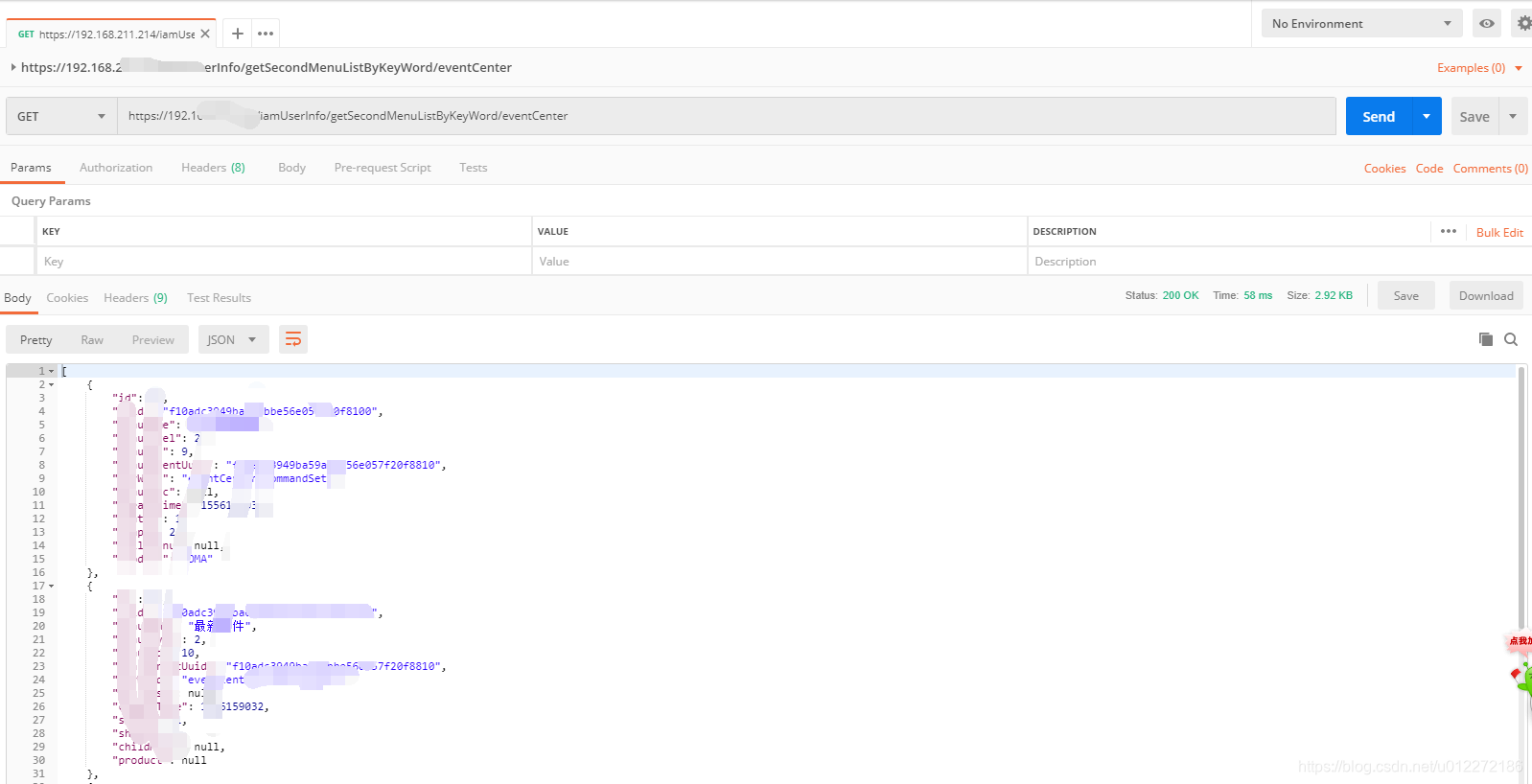The width and height of the screenshot is (1532, 784).
Task: Click the 58 ms response time
Action: click(1258, 295)
